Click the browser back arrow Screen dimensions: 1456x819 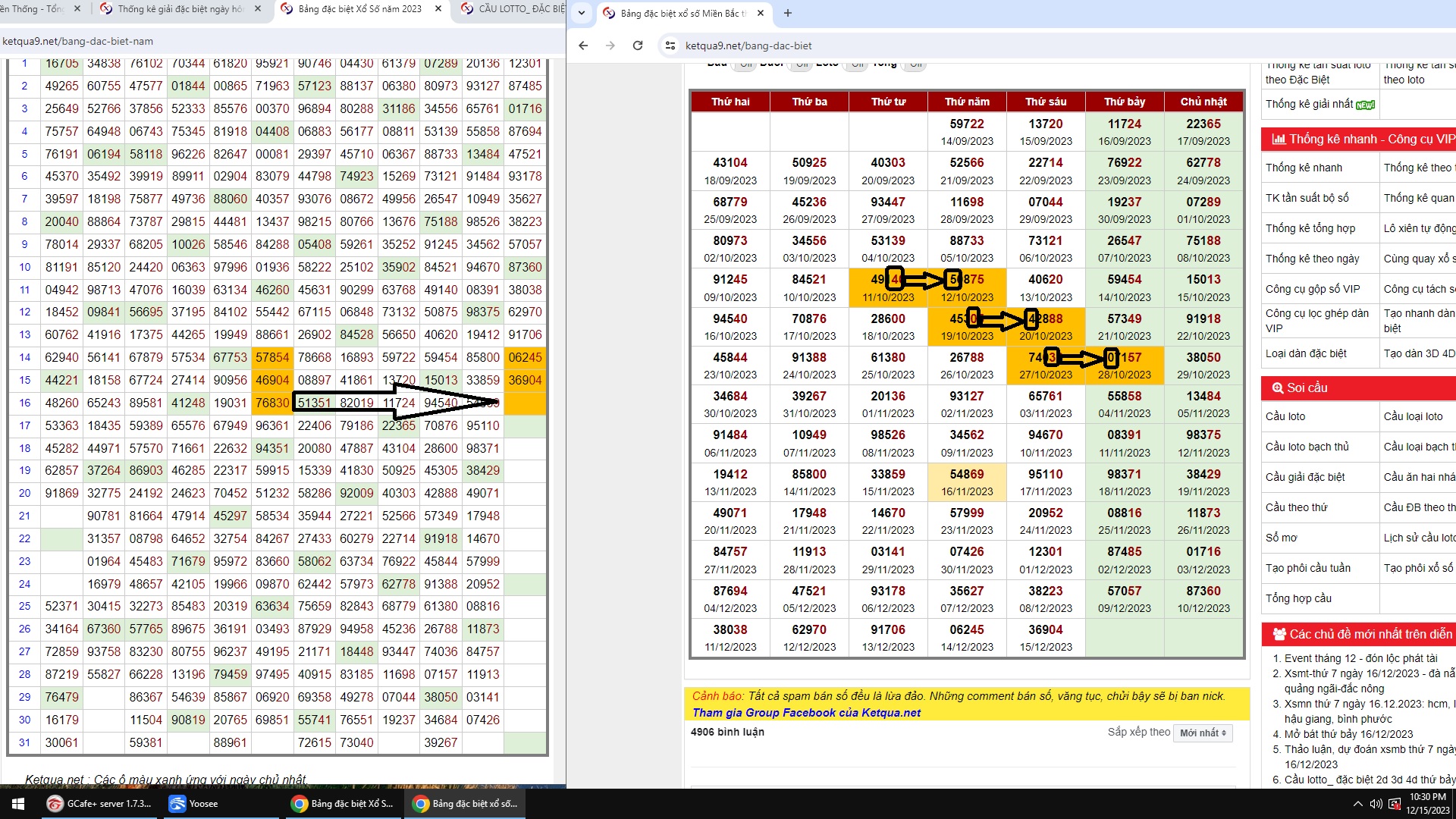coord(583,45)
